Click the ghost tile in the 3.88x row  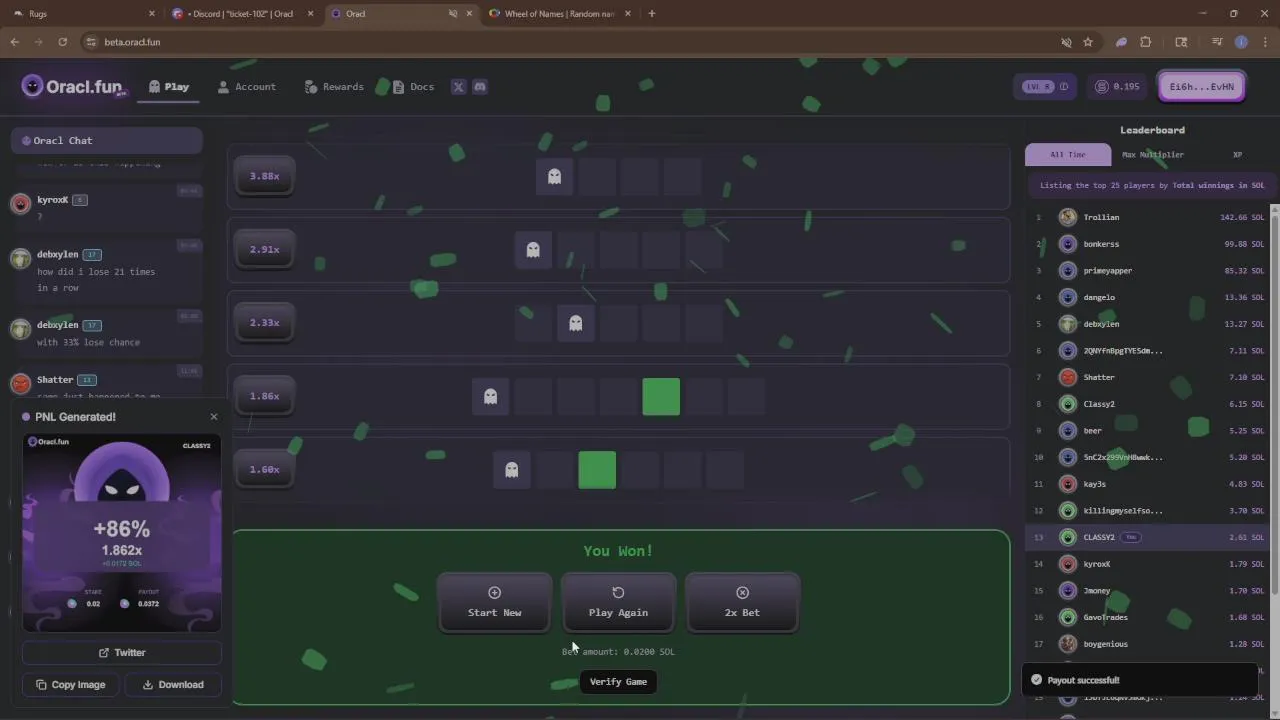tap(554, 177)
